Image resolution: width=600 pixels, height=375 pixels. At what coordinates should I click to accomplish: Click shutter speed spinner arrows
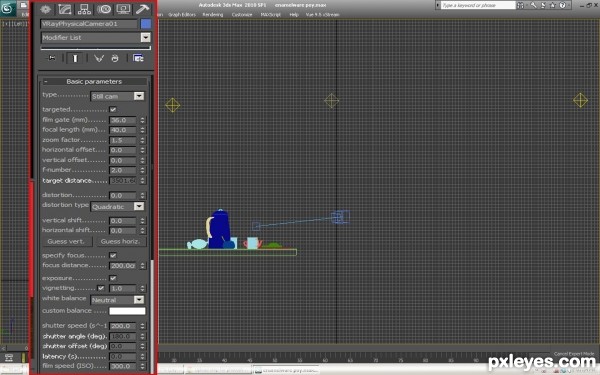click(x=142, y=326)
